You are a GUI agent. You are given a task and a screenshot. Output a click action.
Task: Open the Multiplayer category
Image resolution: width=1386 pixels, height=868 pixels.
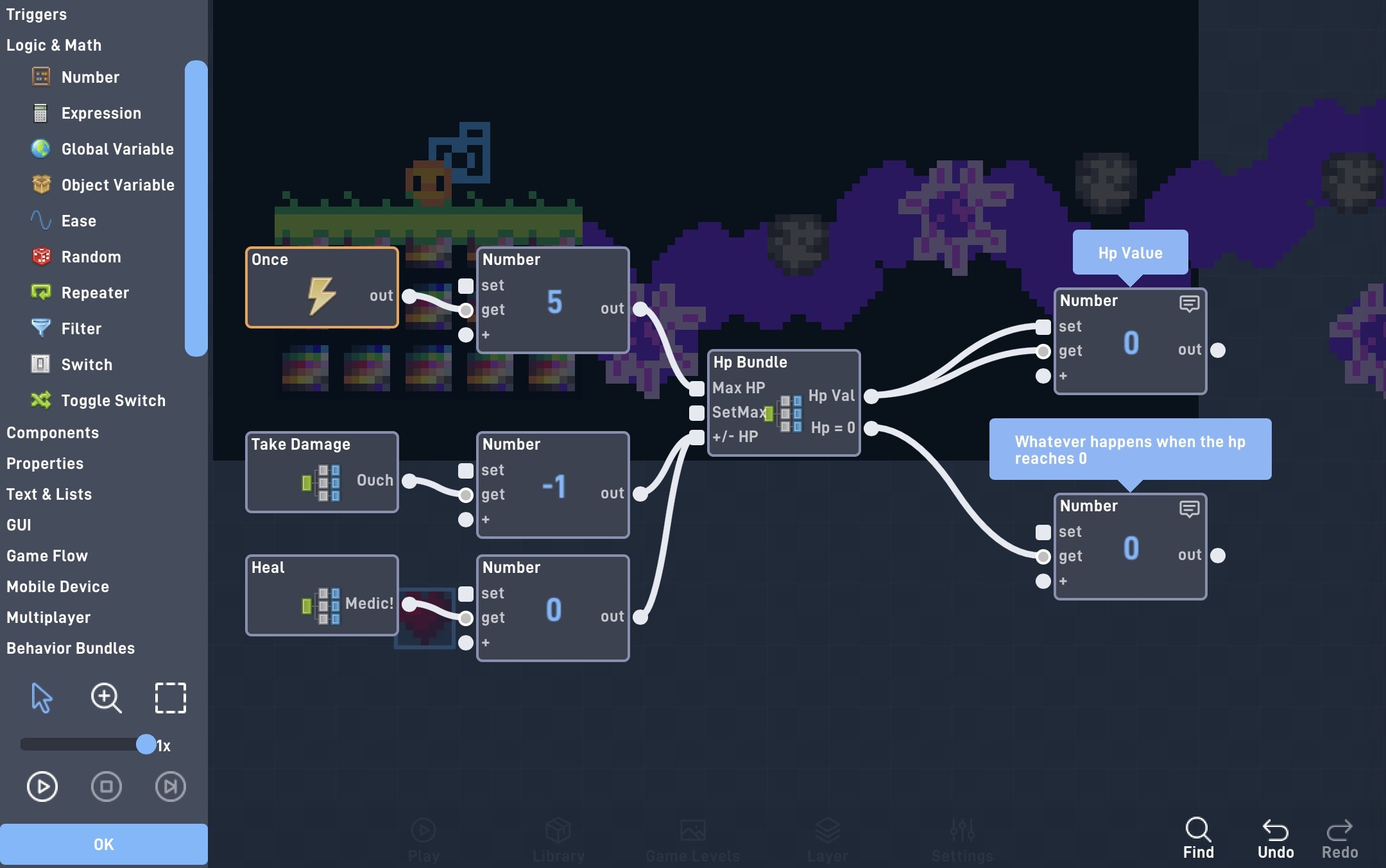pyautogui.click(x=49, y=617)
